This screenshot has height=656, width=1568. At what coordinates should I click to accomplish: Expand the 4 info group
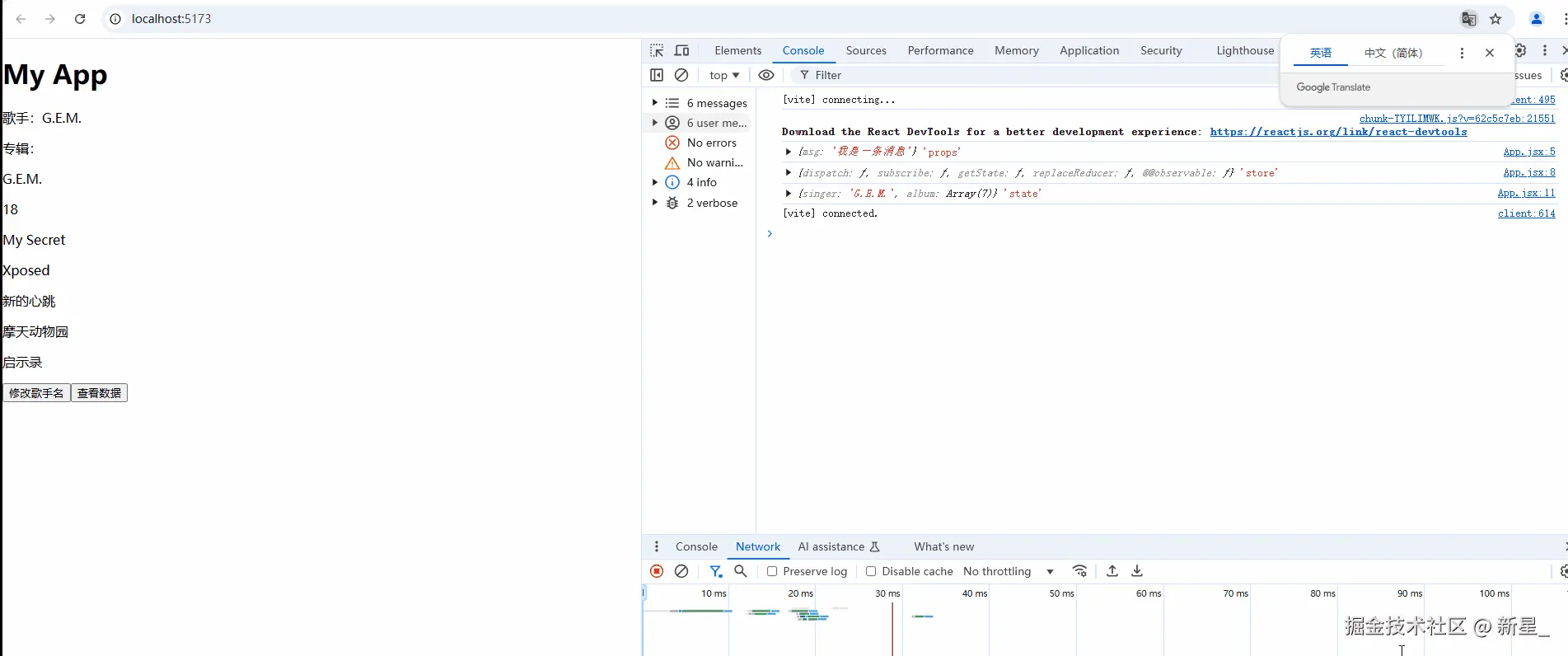pos(655,182)
